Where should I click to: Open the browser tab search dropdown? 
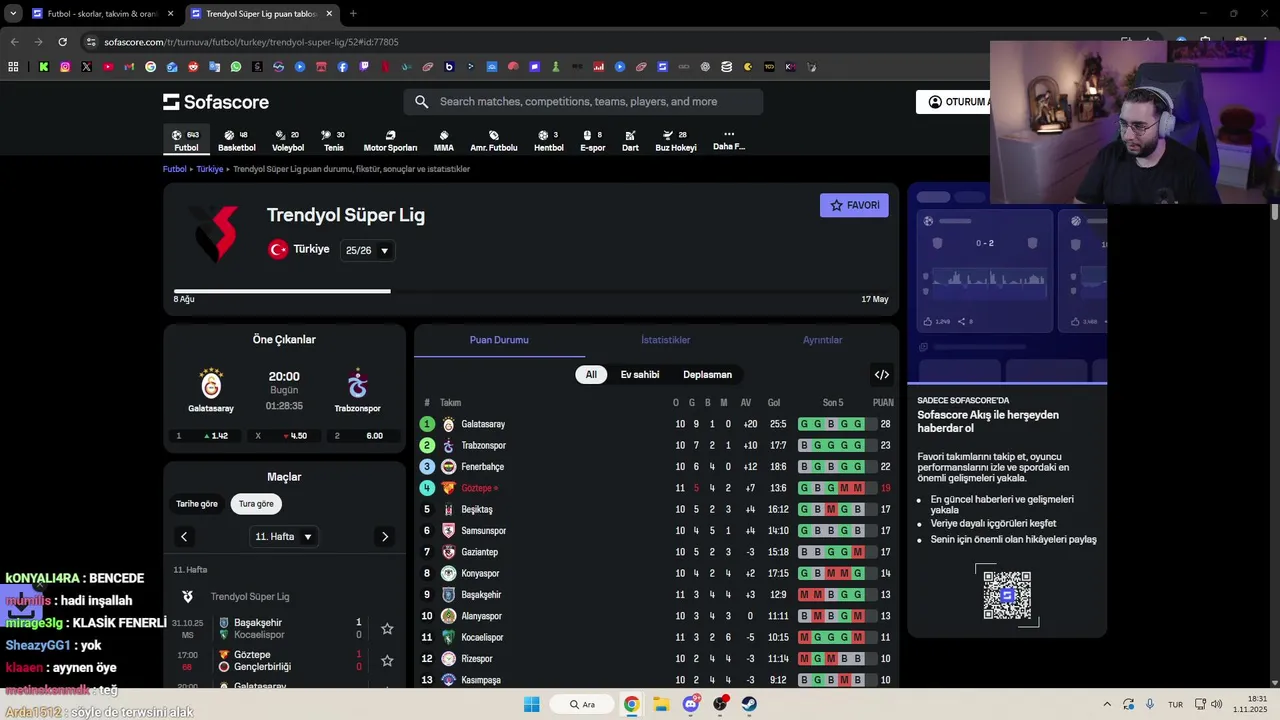pos(13,14)
